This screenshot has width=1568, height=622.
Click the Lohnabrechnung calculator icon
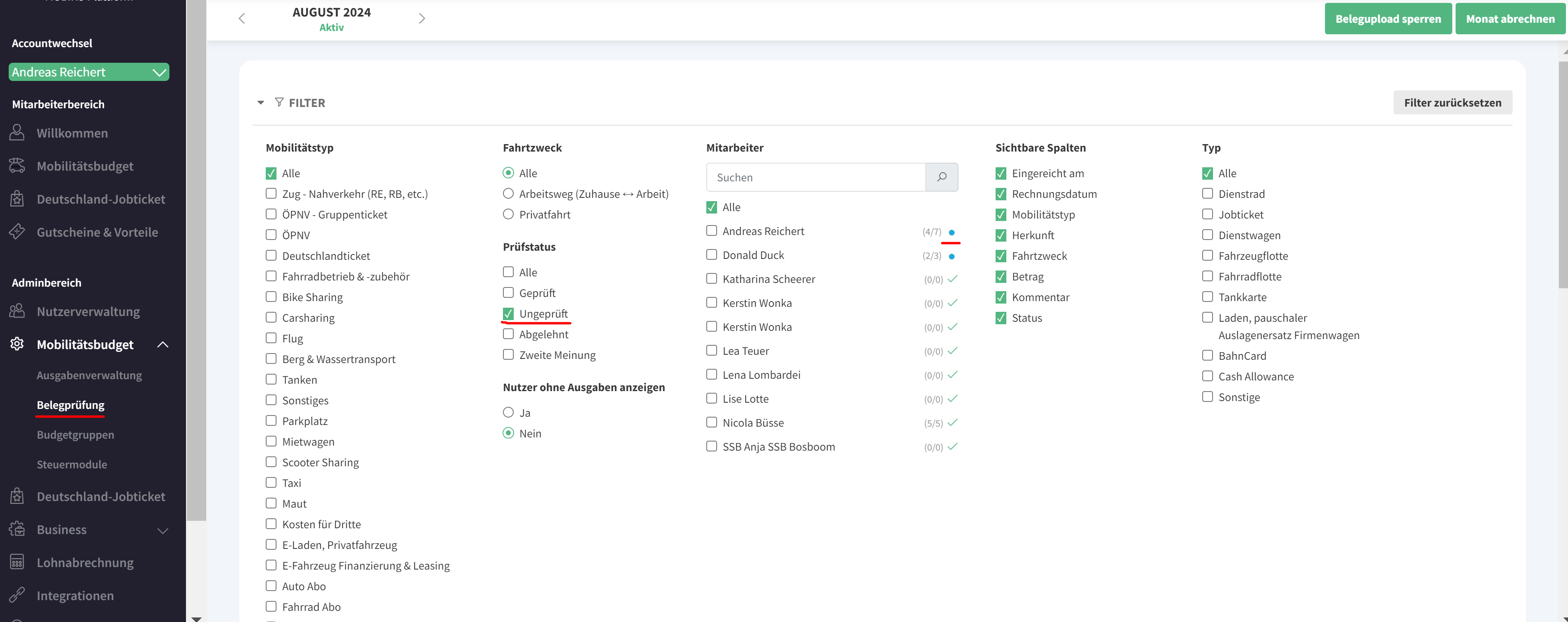click(17, 563)
